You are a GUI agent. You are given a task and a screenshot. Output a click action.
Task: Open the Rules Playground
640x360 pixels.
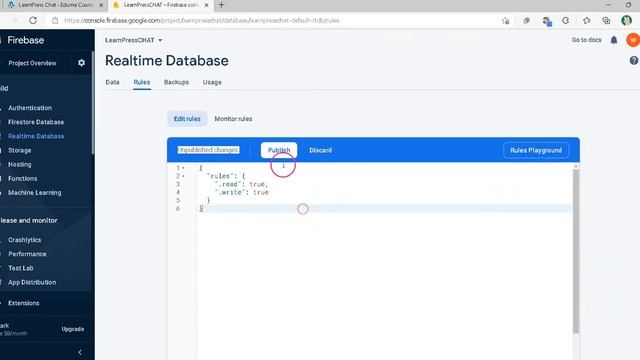pos(536,150)
